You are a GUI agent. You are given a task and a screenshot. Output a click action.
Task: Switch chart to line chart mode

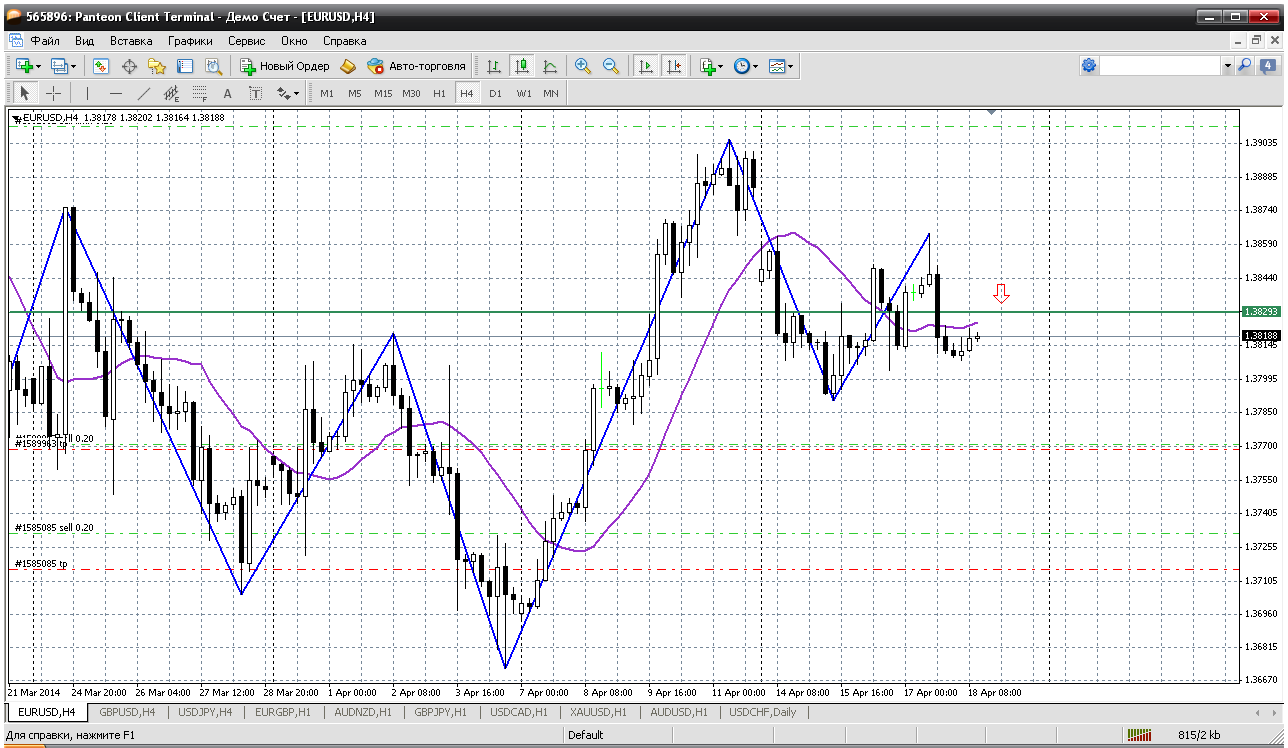point(549,66)
